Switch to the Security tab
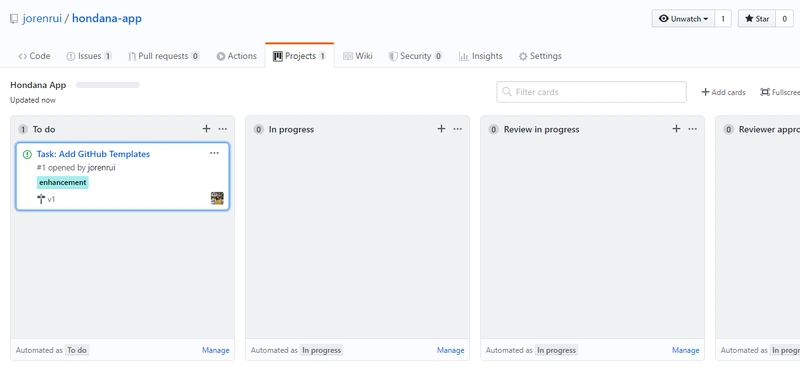 point(415,56)
